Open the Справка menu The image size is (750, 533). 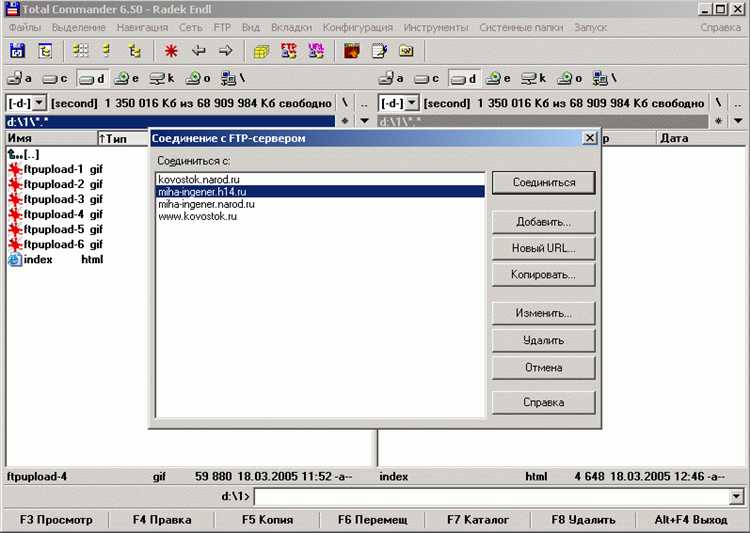point(720,27)
